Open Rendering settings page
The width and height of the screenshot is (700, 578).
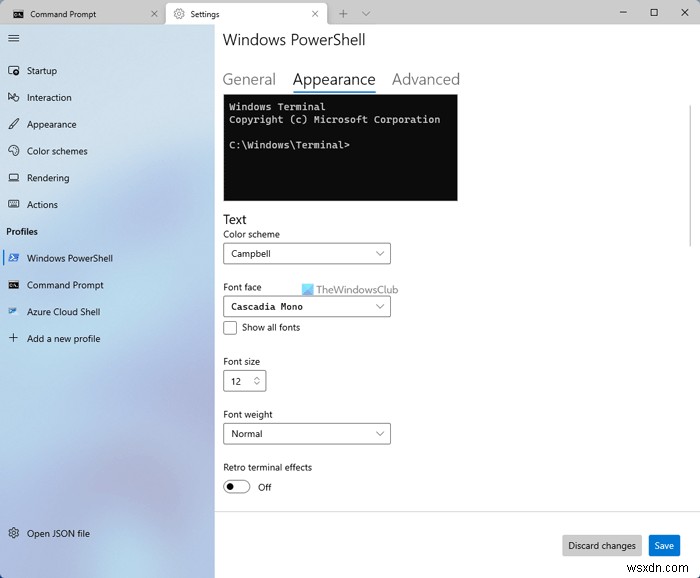pyautogui.click(x=107, y=178)
